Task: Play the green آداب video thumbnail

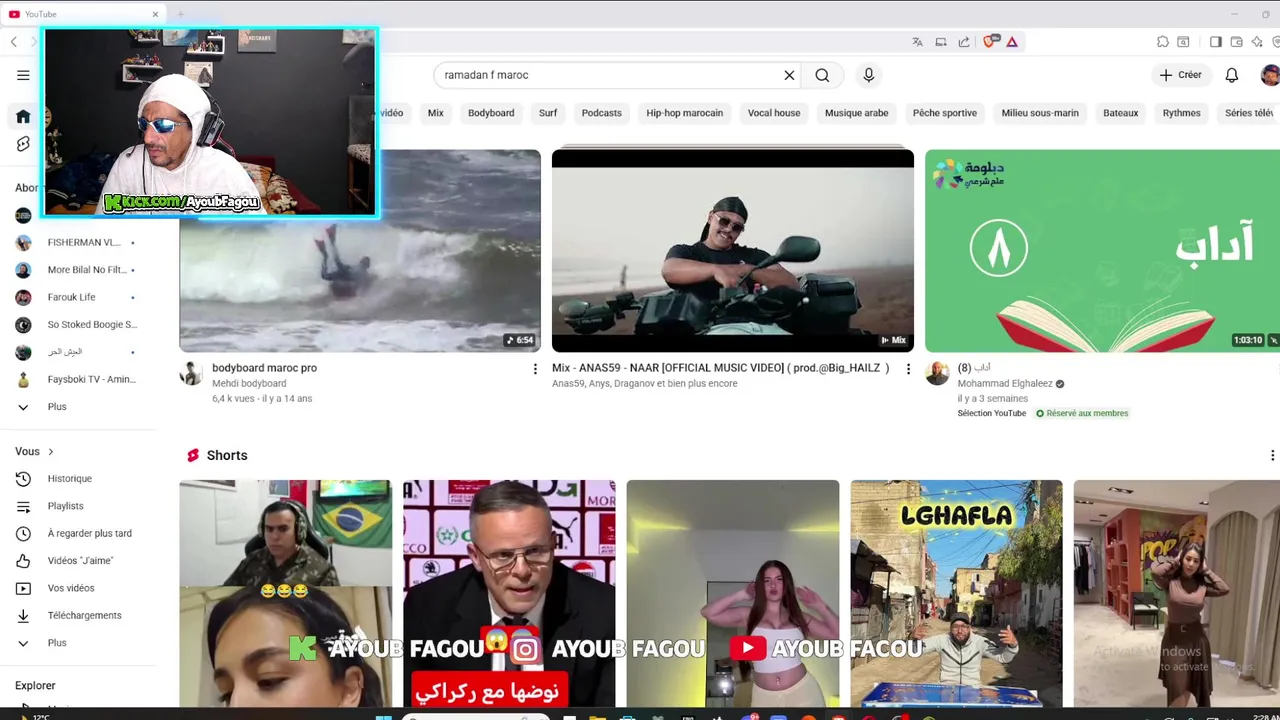Action: click(1102, 250)
